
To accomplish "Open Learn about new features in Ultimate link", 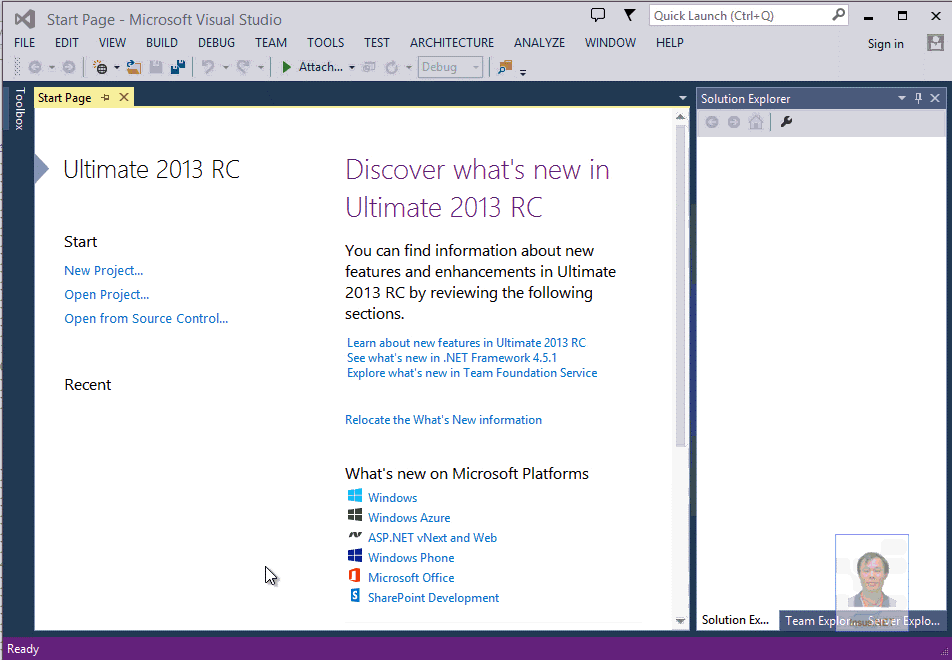I will pos(466,342).
